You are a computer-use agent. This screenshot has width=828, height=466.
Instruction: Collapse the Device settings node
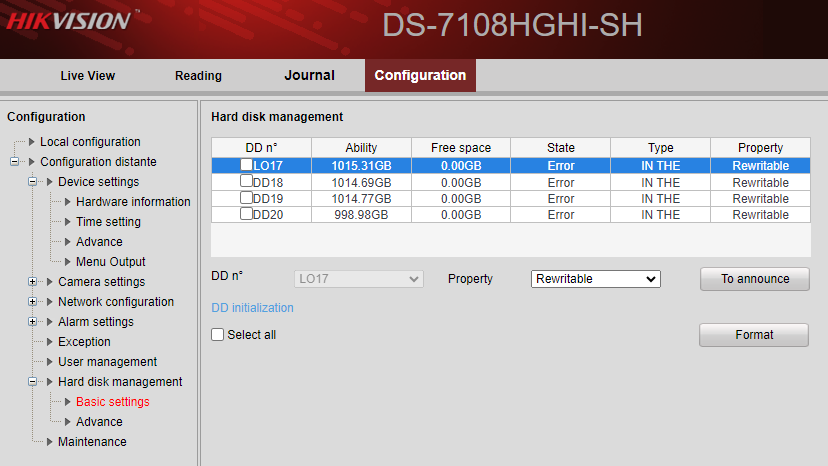(x=33, y=182)
